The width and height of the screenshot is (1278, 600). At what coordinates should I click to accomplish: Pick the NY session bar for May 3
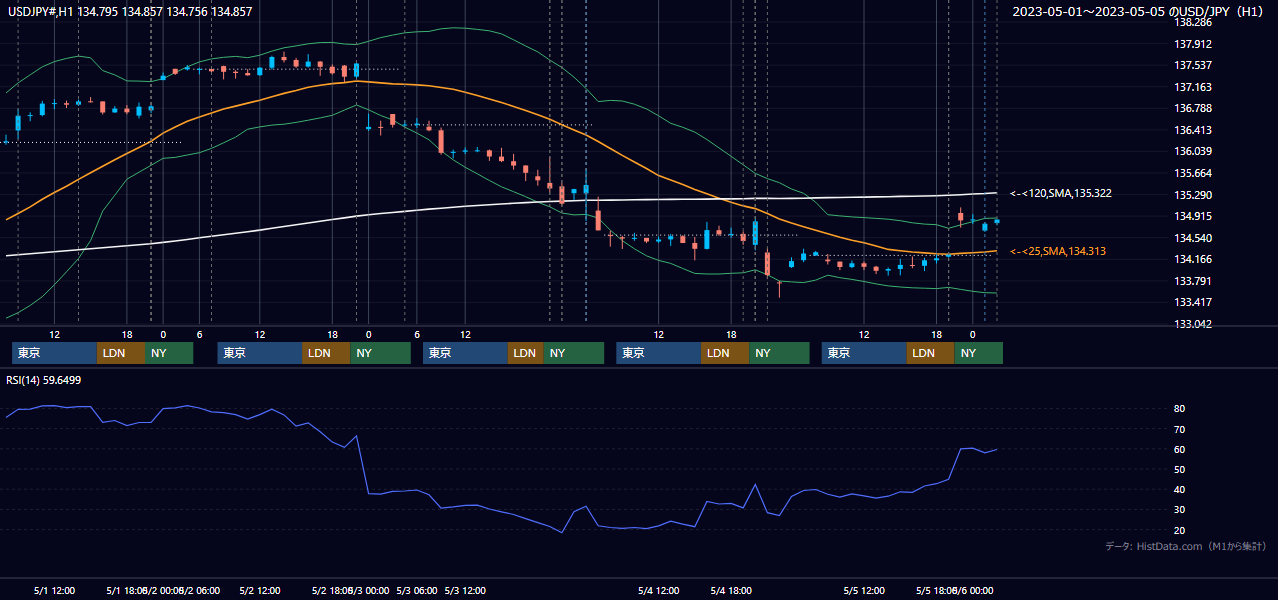[x=574, y=353]
